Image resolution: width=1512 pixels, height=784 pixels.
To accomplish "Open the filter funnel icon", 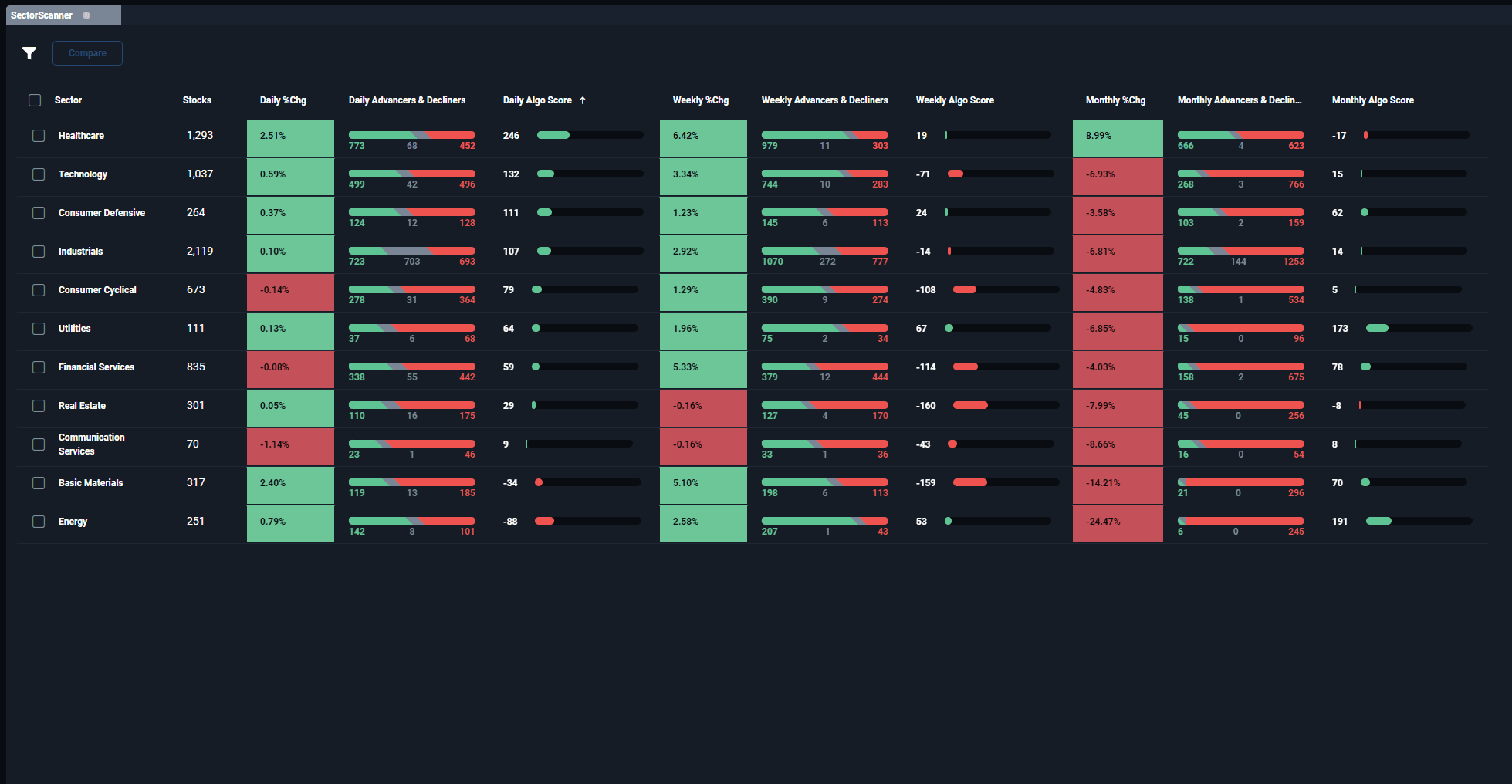I will pos(29,53).
